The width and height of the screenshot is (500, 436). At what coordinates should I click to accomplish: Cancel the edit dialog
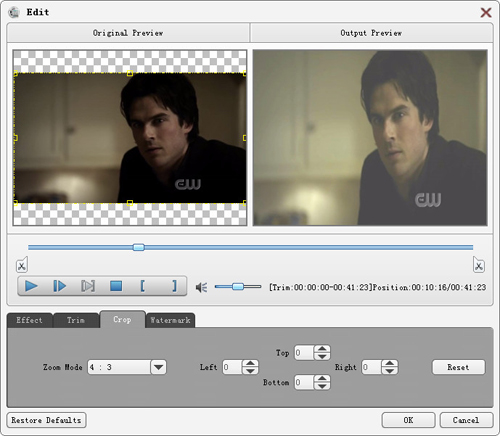(x=466, y=420)
